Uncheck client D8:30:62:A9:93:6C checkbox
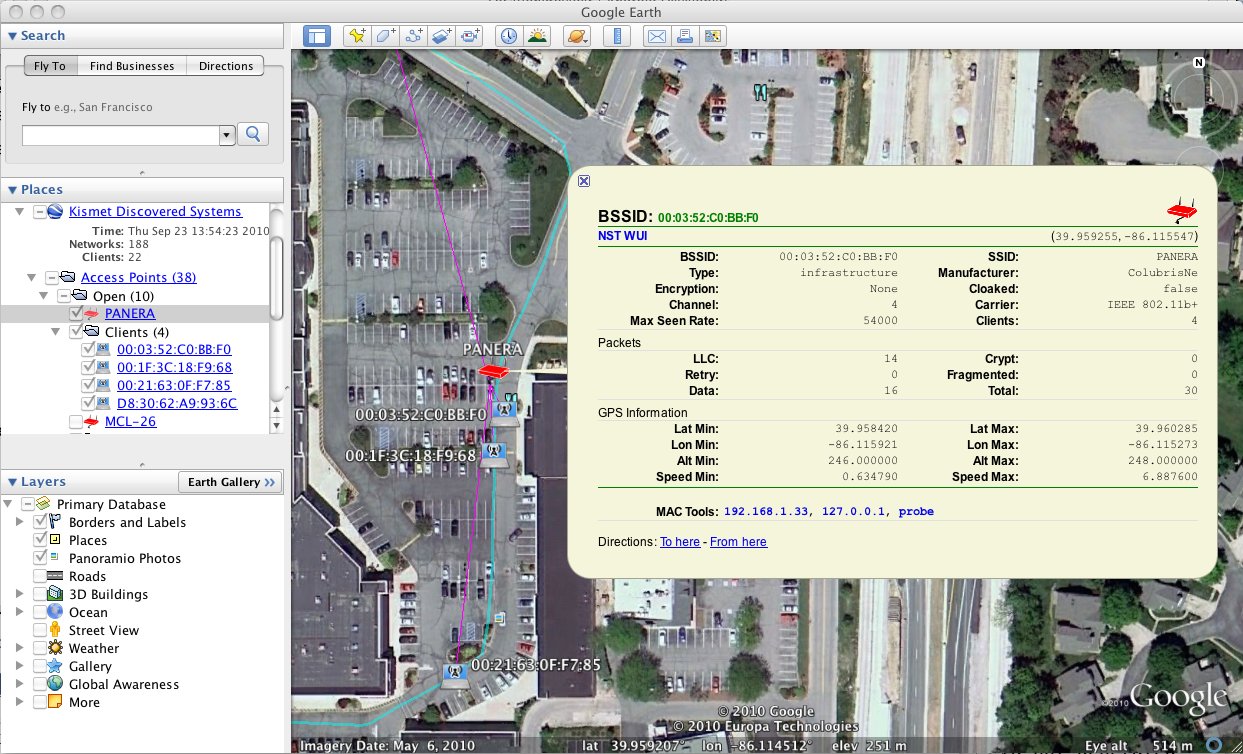This screenshot has height=754, width=1243. [x=88, y=404]
